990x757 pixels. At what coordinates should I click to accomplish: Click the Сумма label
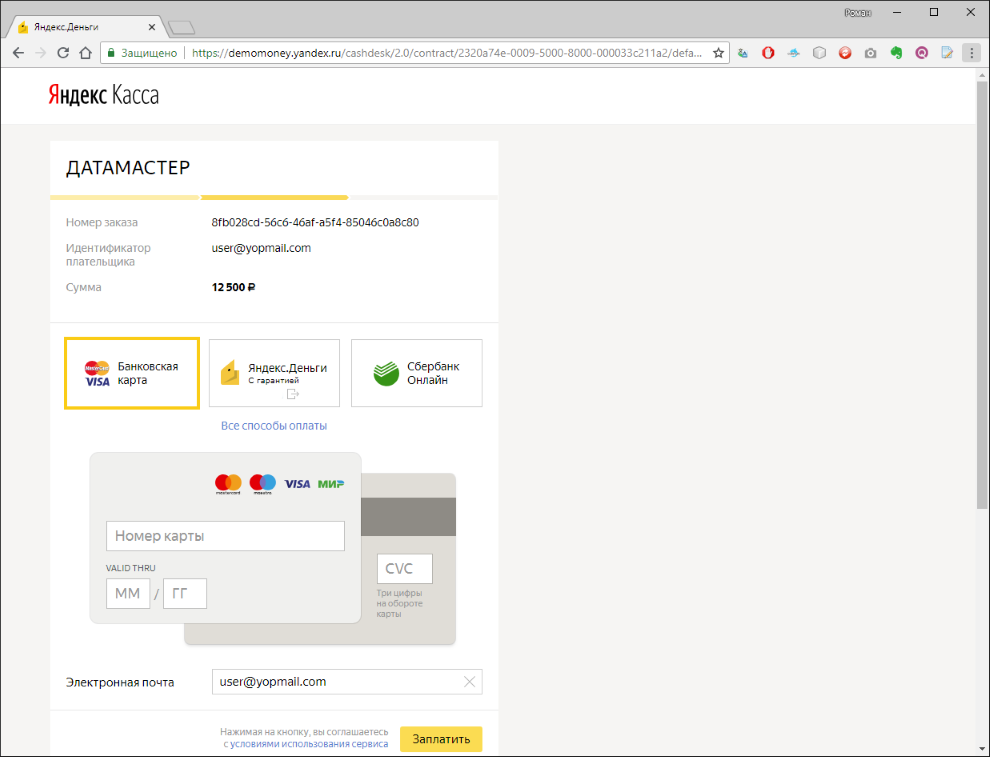click(83, 287)
